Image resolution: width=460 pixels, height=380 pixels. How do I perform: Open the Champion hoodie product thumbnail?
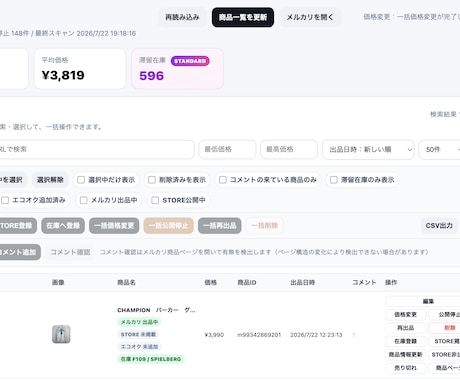[61, 334]
